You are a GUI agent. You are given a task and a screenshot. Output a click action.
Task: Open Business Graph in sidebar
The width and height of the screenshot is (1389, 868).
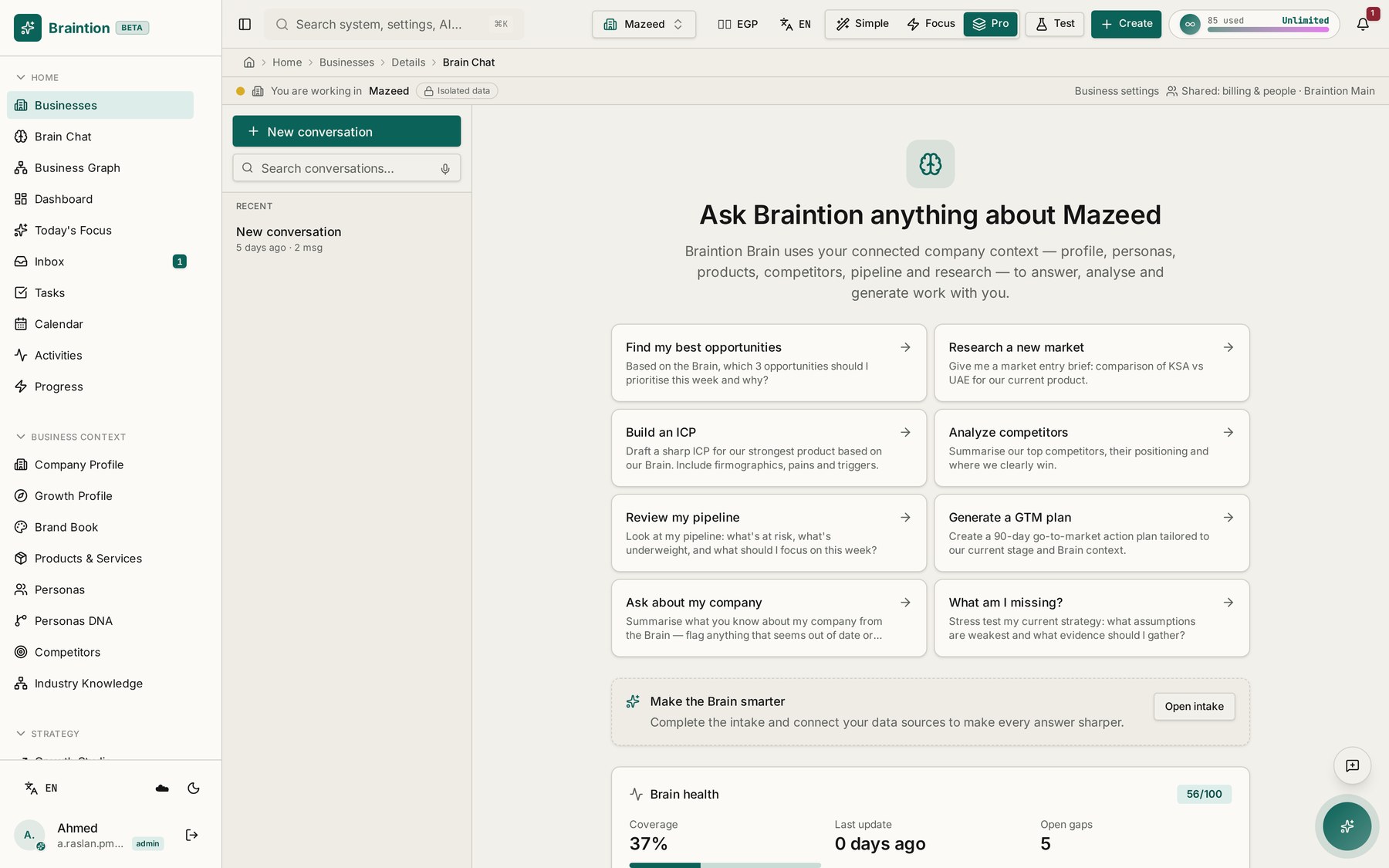100,167
